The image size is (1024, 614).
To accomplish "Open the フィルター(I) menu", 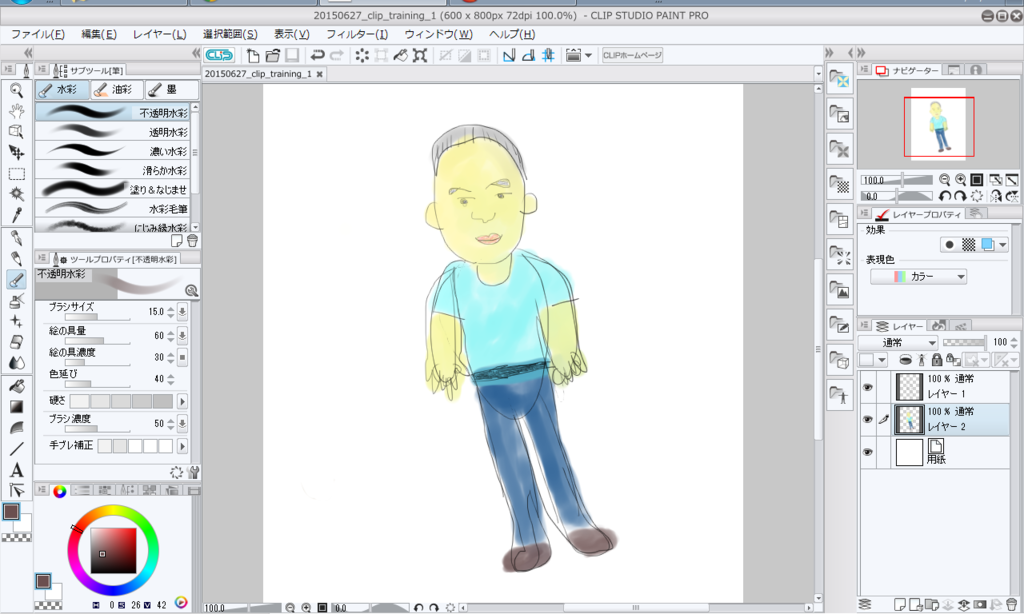I will 357,34.
